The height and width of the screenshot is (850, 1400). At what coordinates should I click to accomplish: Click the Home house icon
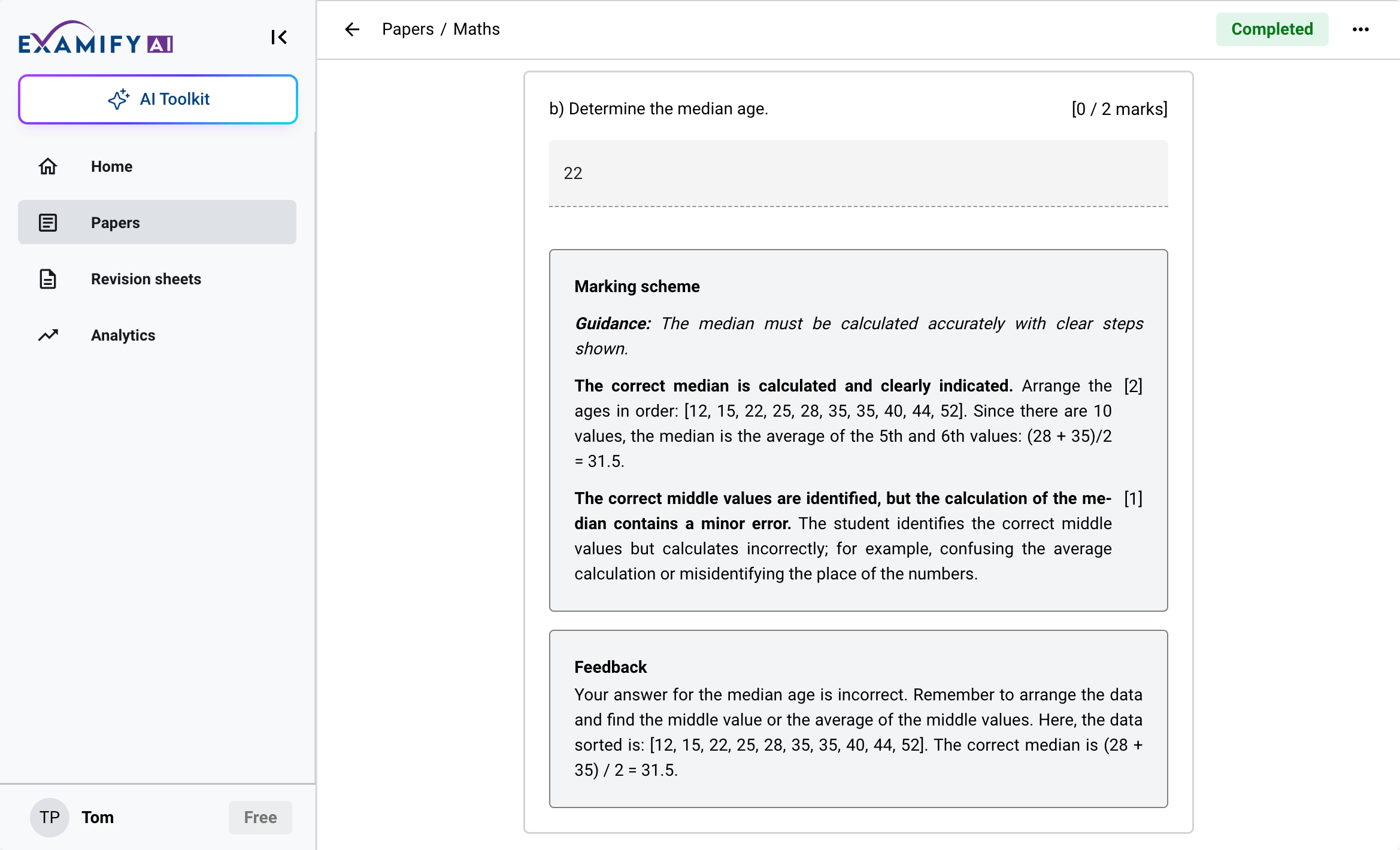tap(48, 166)
